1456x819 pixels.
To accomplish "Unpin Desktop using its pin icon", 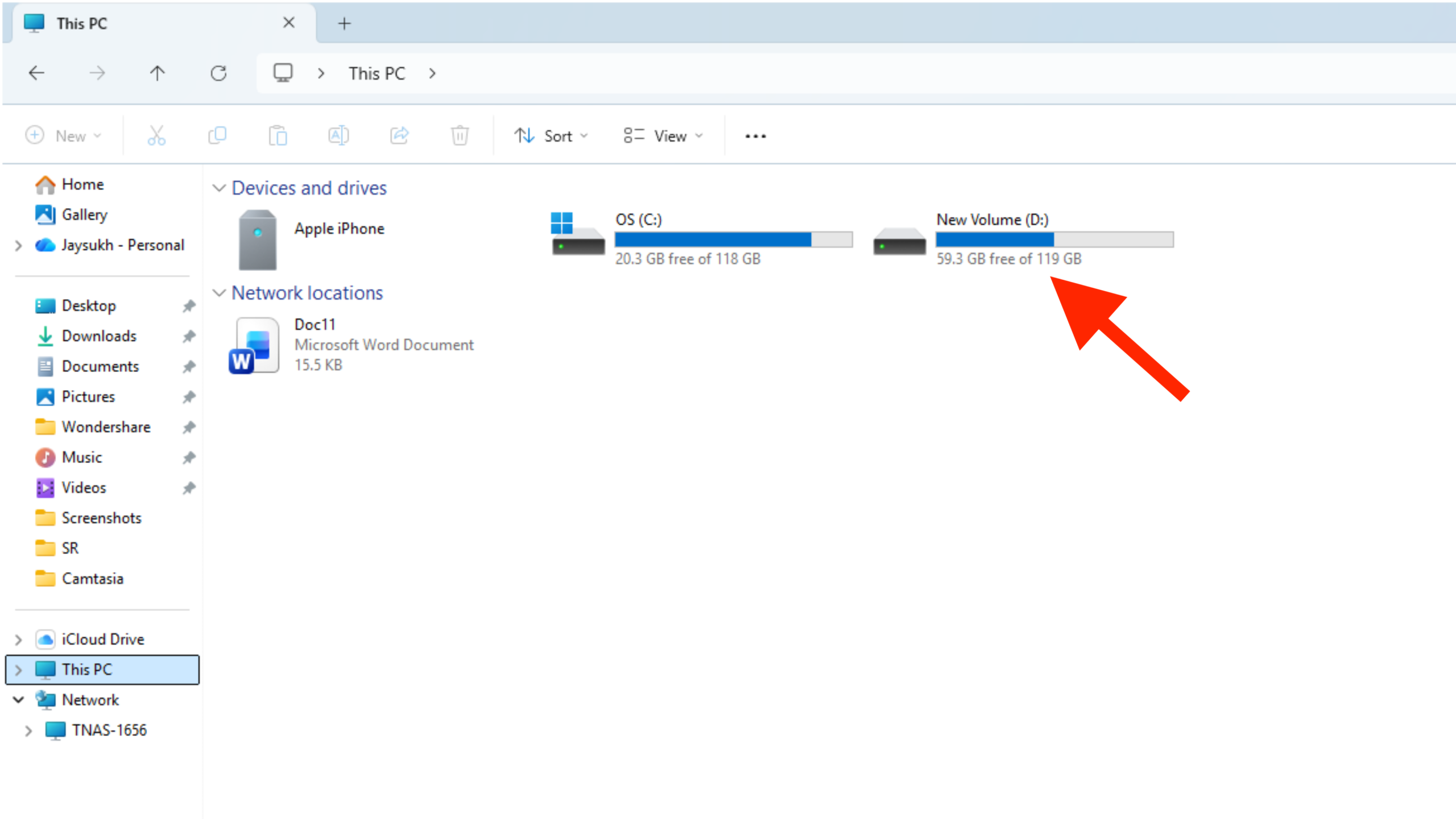I will pyautogui.click(x=189, y=306).
